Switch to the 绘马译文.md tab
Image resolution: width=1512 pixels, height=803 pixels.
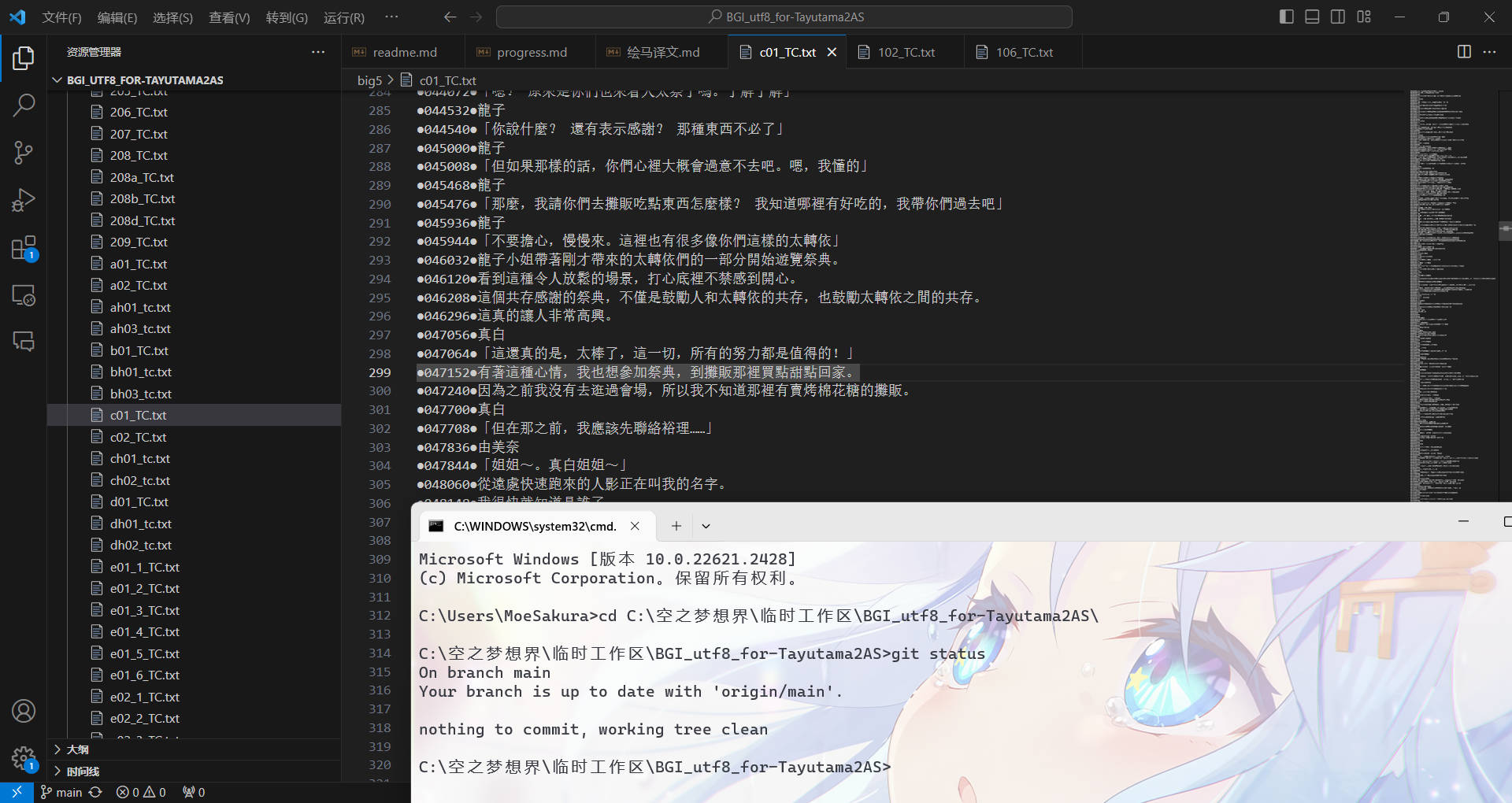(661, 53)
